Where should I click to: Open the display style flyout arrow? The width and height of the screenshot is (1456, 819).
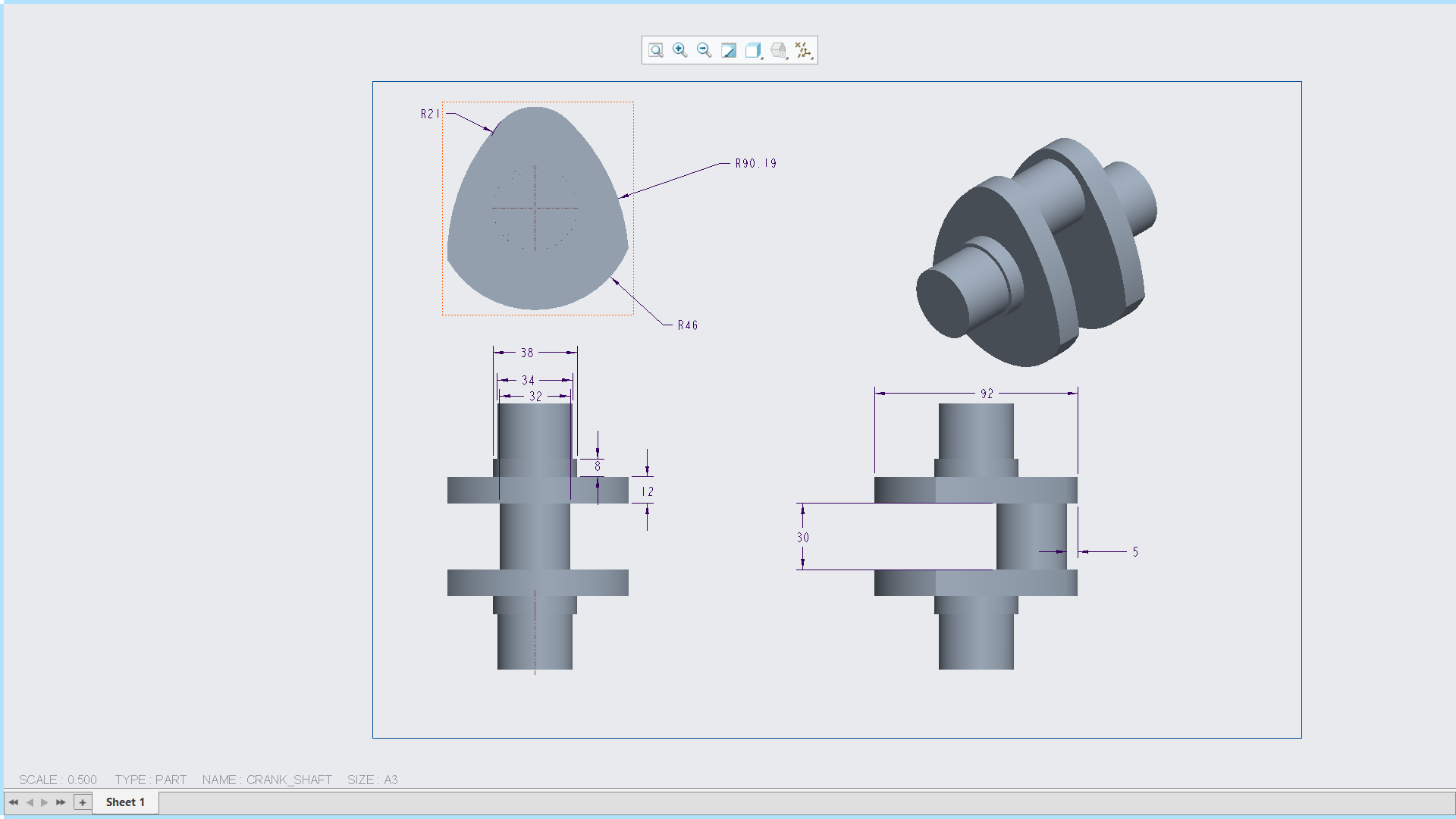coord(761,58)
